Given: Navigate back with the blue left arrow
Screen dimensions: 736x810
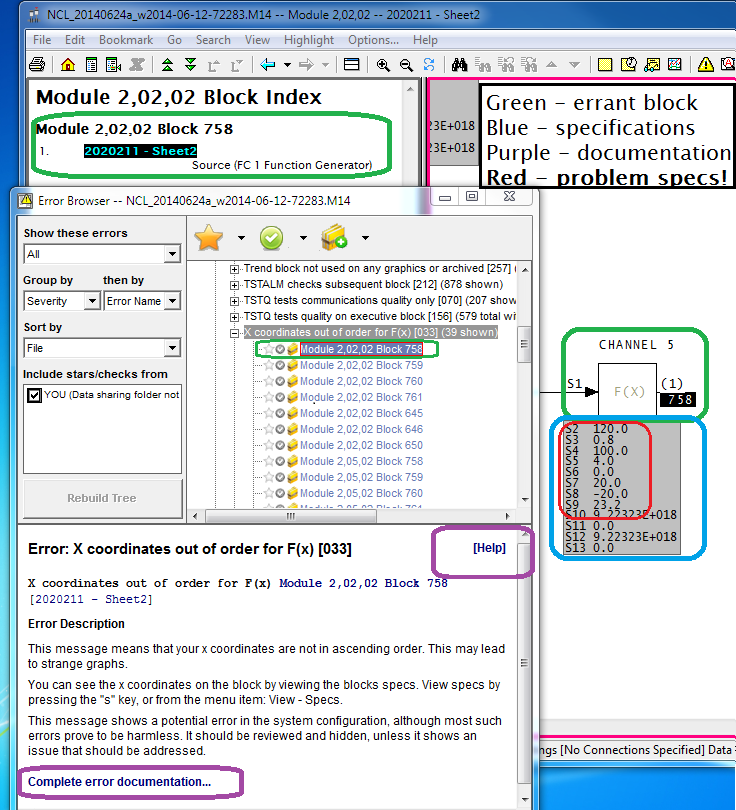Looking at the screenshot, I should pos(268,65).
